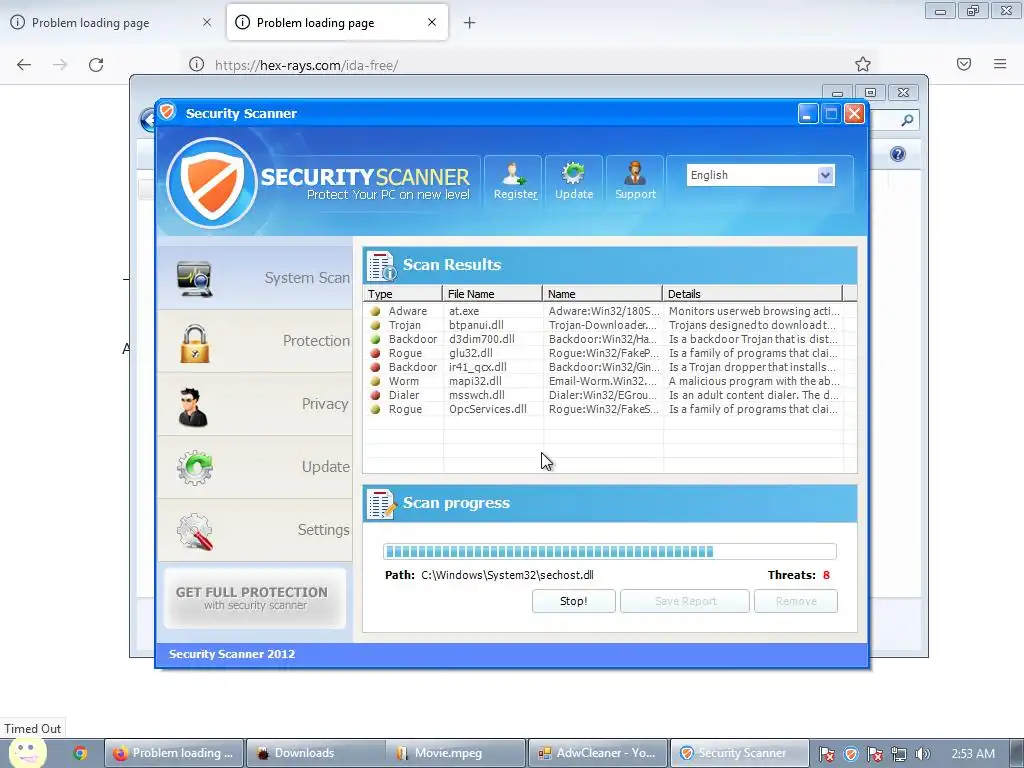The image size is (1024, 768).
Task: Click the Protection padlock icon
Action: click(195, 343)
